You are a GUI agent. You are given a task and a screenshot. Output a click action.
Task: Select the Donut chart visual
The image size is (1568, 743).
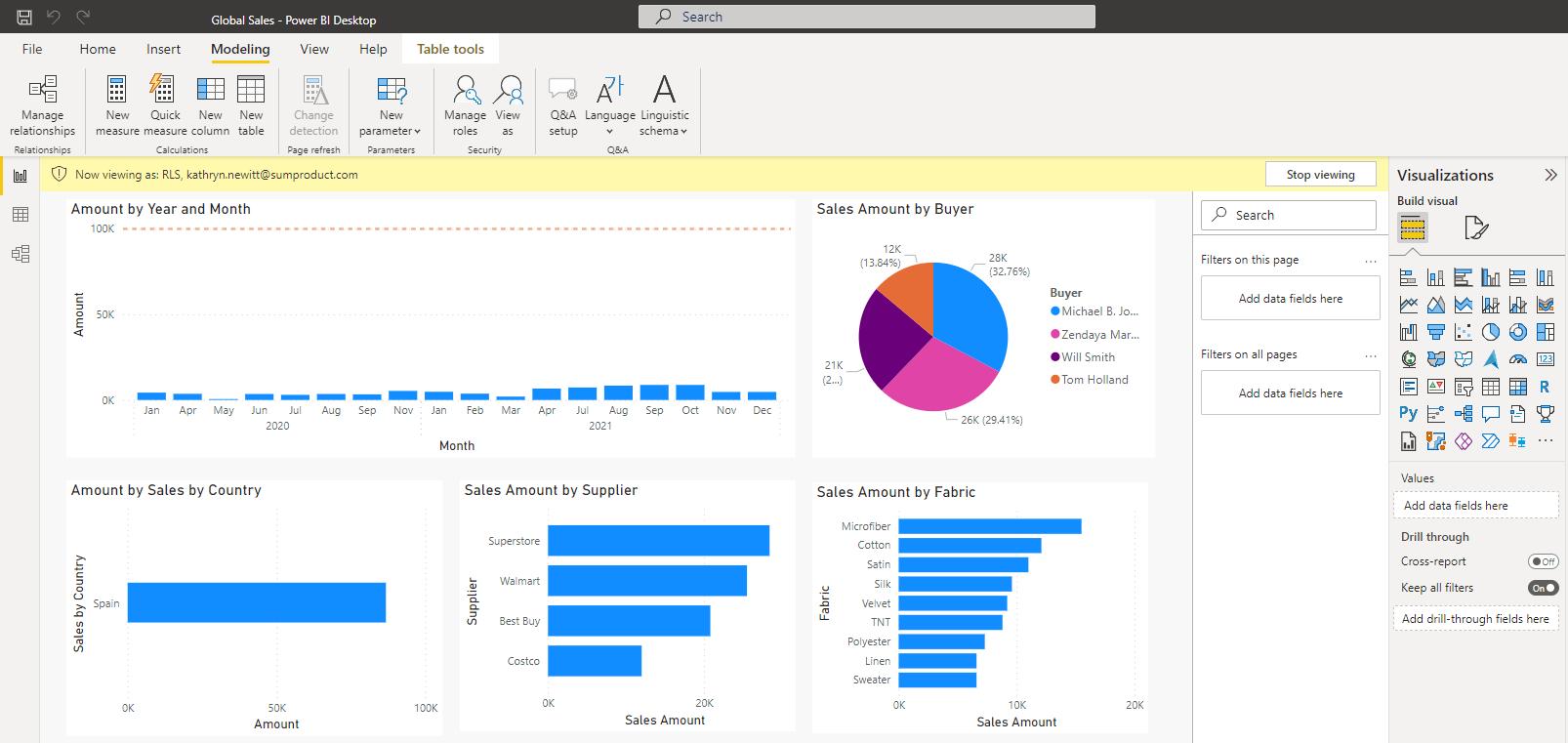pyautogui.click(x=1517, y=332)
